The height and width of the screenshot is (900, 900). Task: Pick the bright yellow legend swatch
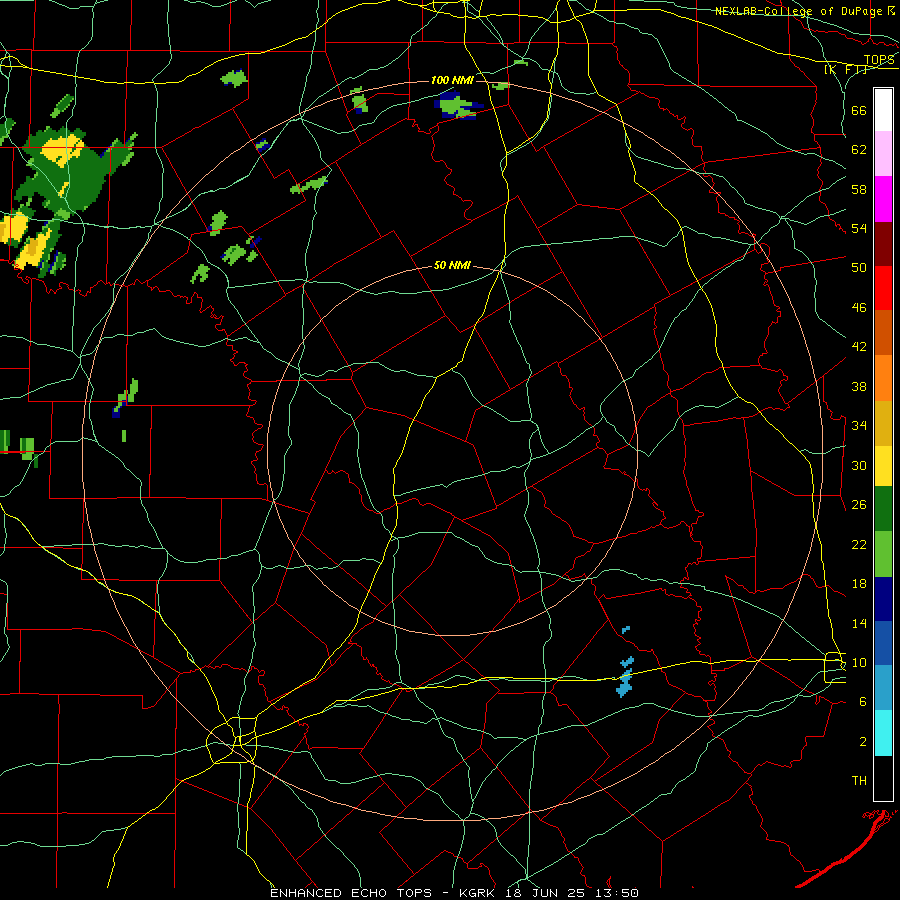883,466
